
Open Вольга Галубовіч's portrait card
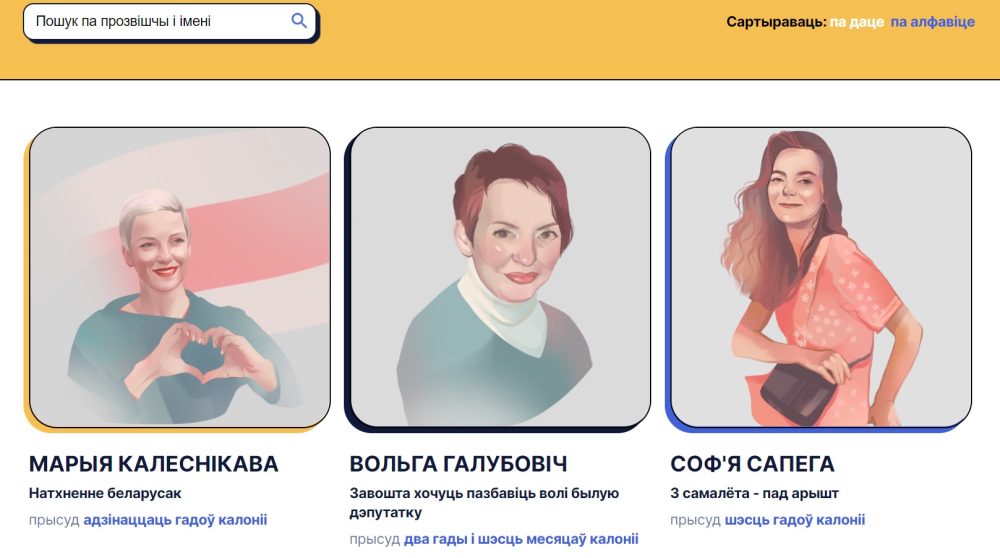tap(501, 277)
